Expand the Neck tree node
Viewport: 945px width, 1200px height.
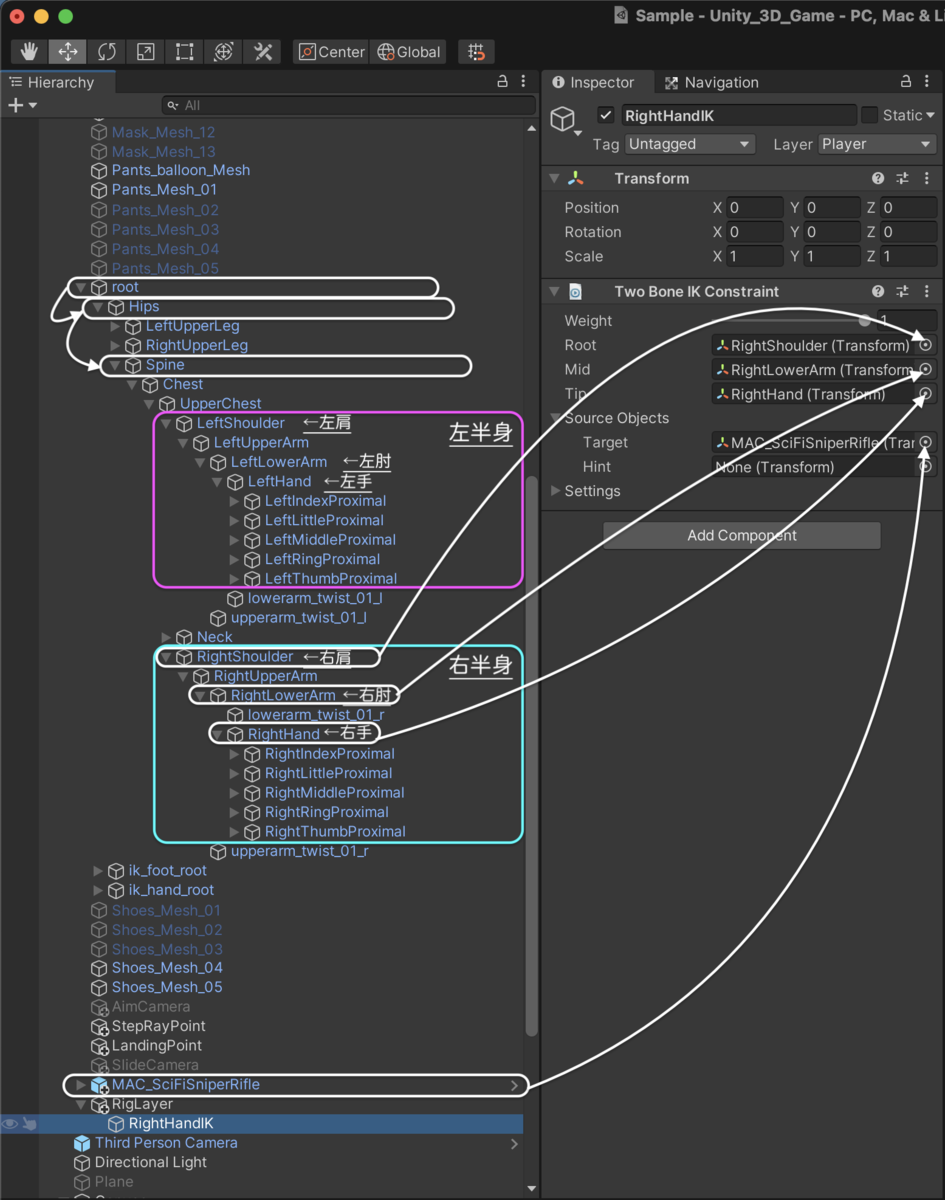[x=166, y=637]
